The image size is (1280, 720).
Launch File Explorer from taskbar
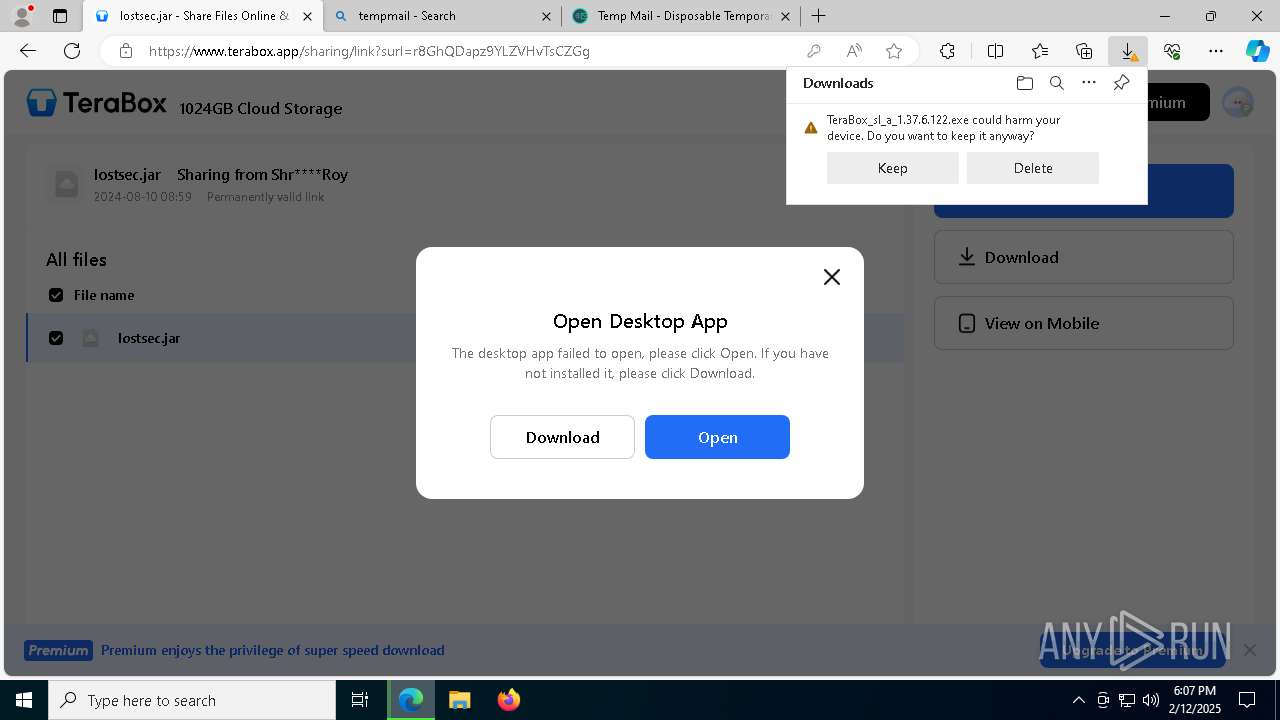point(459,700)
